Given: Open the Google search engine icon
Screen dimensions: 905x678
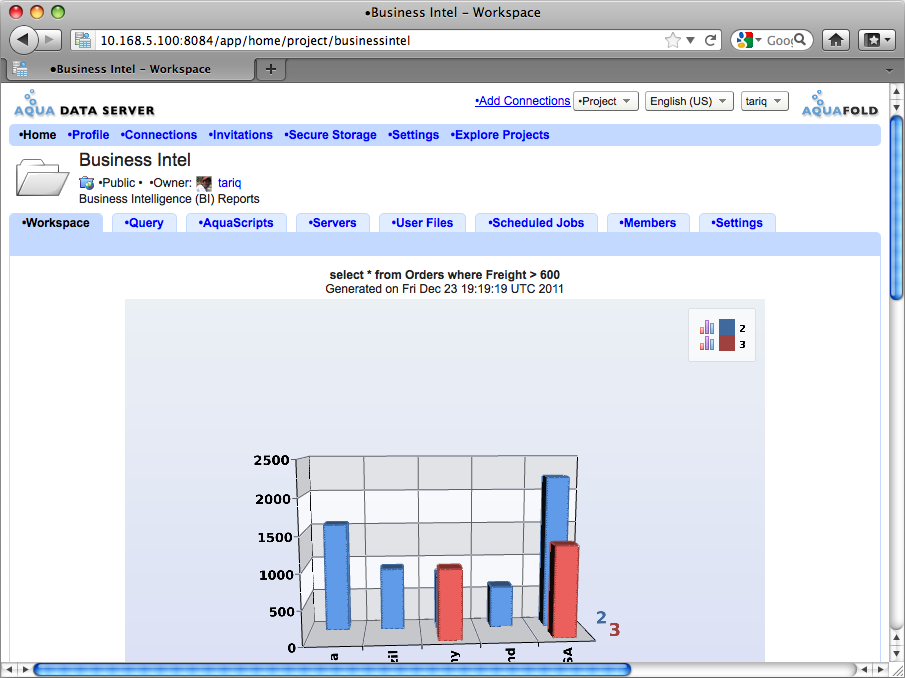Looking at the screenshot, I should [x=745, y=40].
